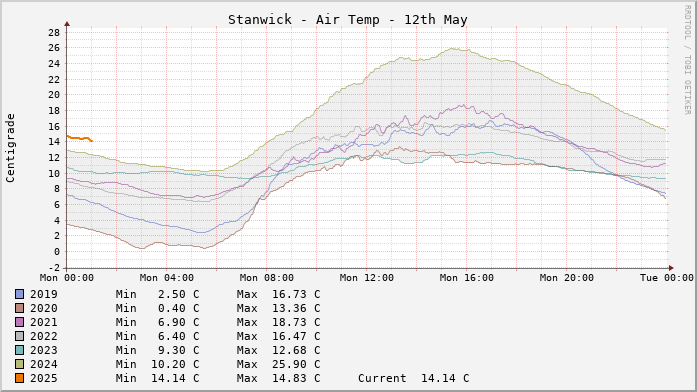Click the 'Mon 20:00' x-axis label
697x392 pixels.
pos(567,278)
